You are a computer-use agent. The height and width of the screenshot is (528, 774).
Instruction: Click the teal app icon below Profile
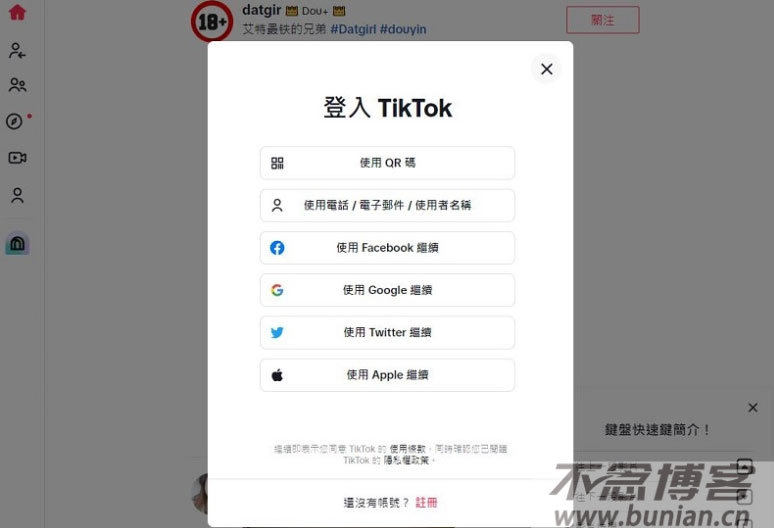point(17,243)
